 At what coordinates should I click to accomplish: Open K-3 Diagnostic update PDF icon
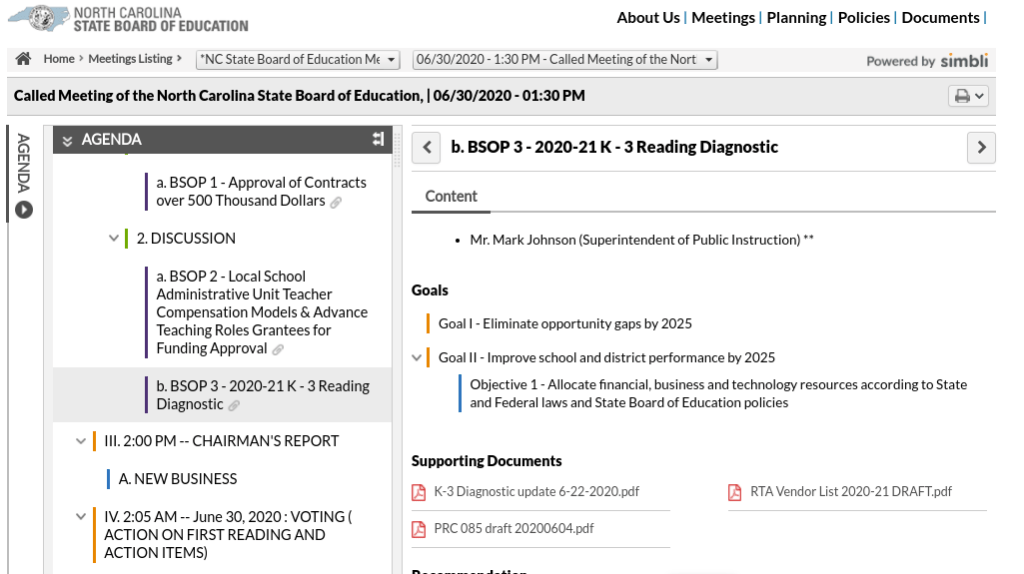tap(419, 492)
